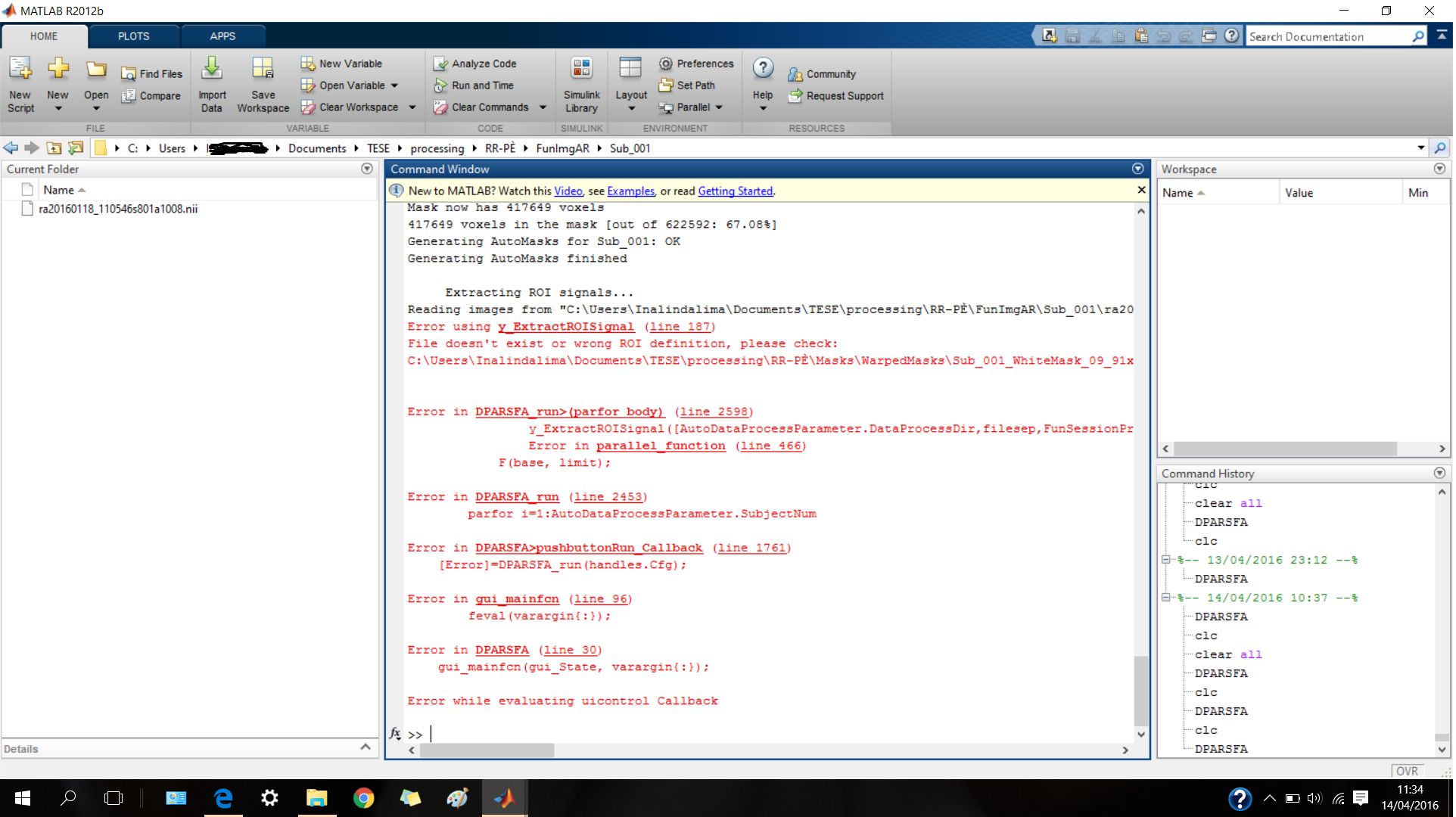
Task: Open Preferences
Action: pos(696,64)
